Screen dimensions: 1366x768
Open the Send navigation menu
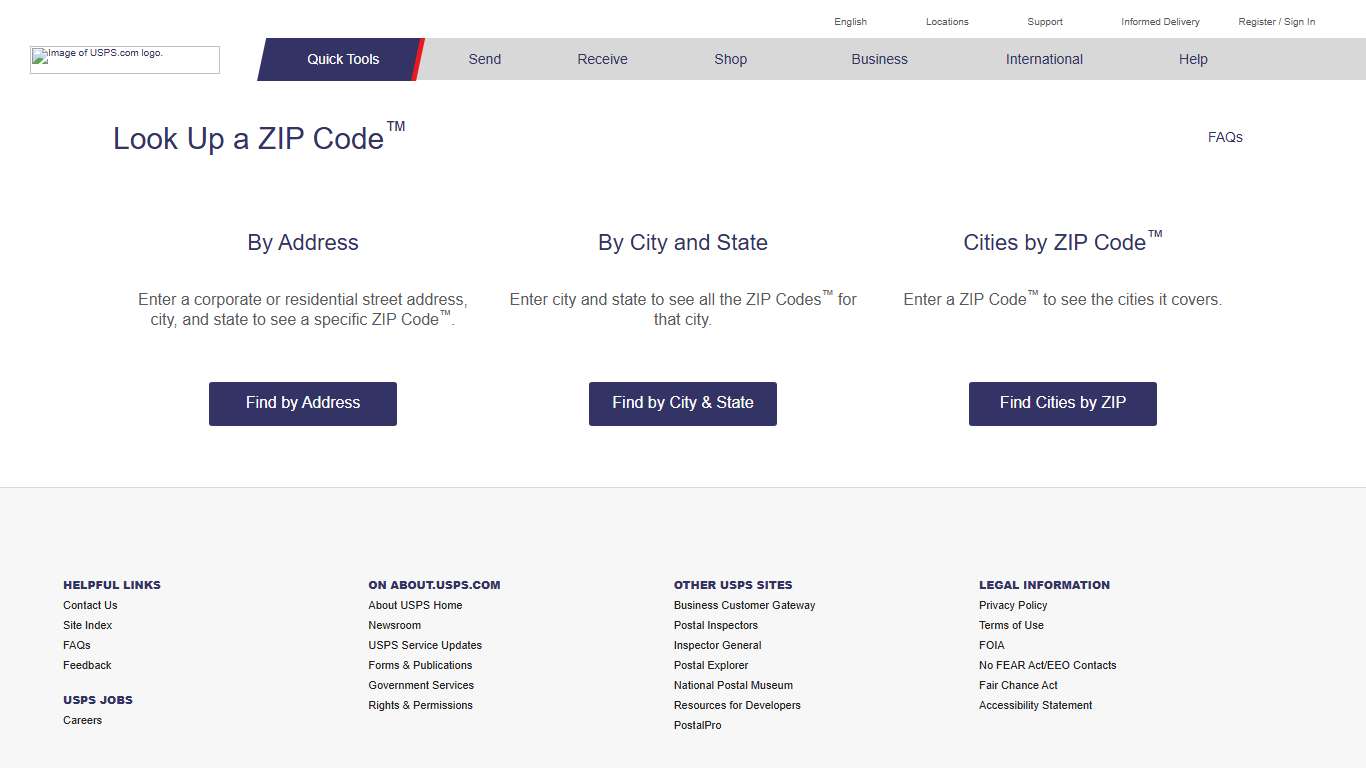click(484, 59)
